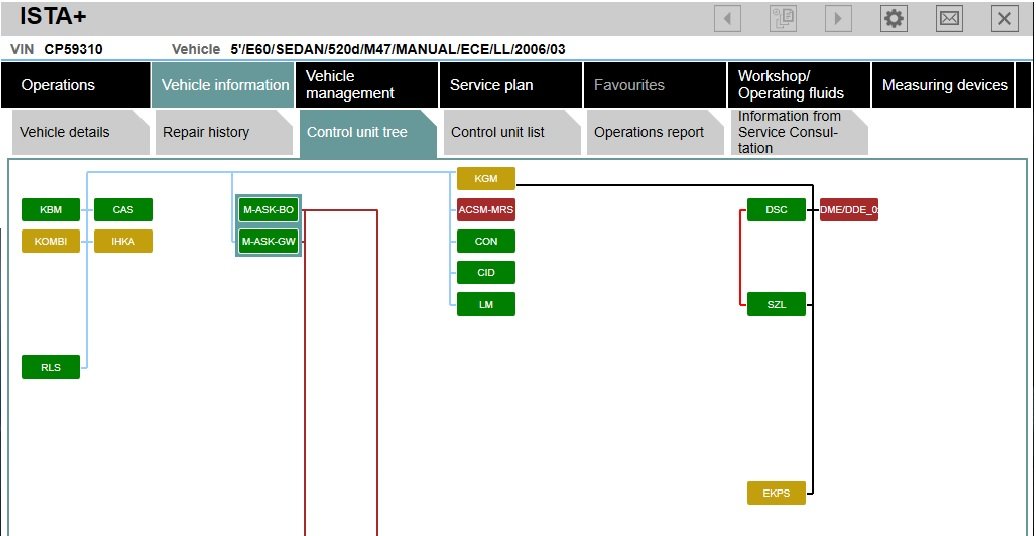Click the back arrow navigation icon
Viewport: 1036px width, 536px height.
727,18
